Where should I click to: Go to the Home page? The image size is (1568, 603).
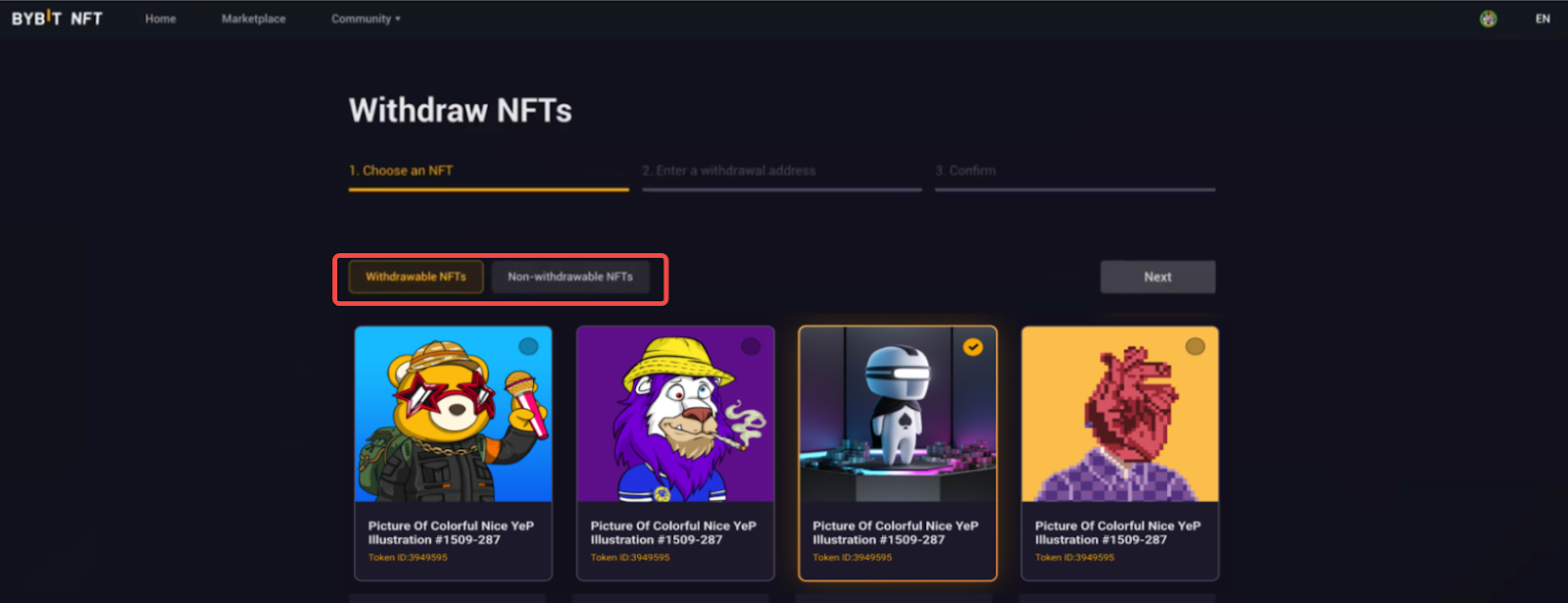click(x=161, y=19)
